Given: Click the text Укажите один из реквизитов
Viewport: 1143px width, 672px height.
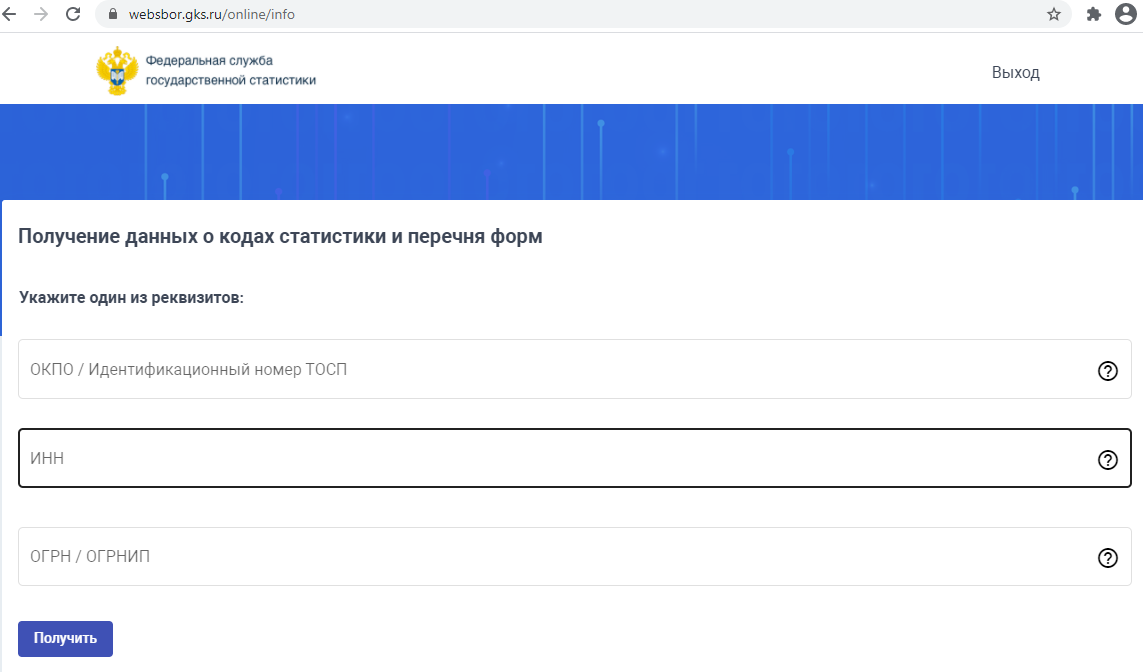Looking at the screenshot, I should [131, 297].
